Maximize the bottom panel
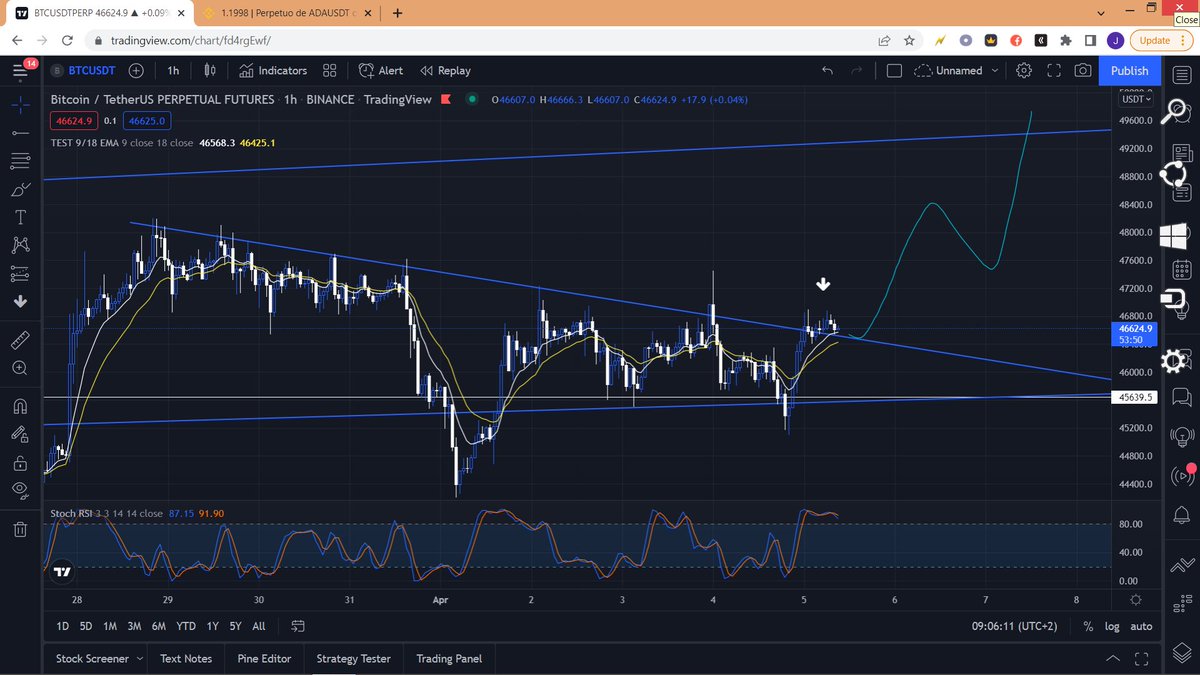Viewport: 1200px width, 675px height. click(x=1142, y=659)
